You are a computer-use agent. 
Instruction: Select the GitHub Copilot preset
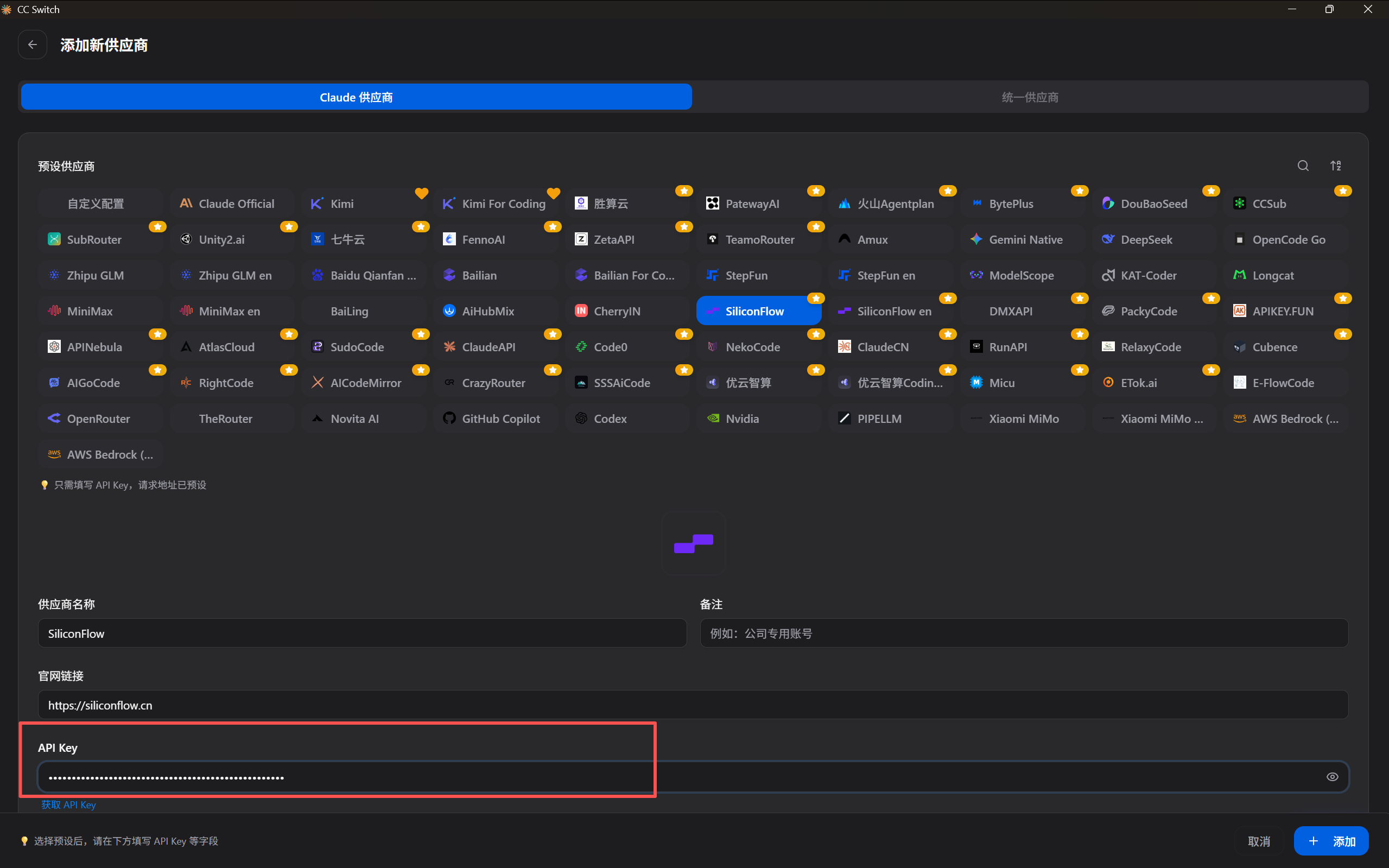[496, 419]
